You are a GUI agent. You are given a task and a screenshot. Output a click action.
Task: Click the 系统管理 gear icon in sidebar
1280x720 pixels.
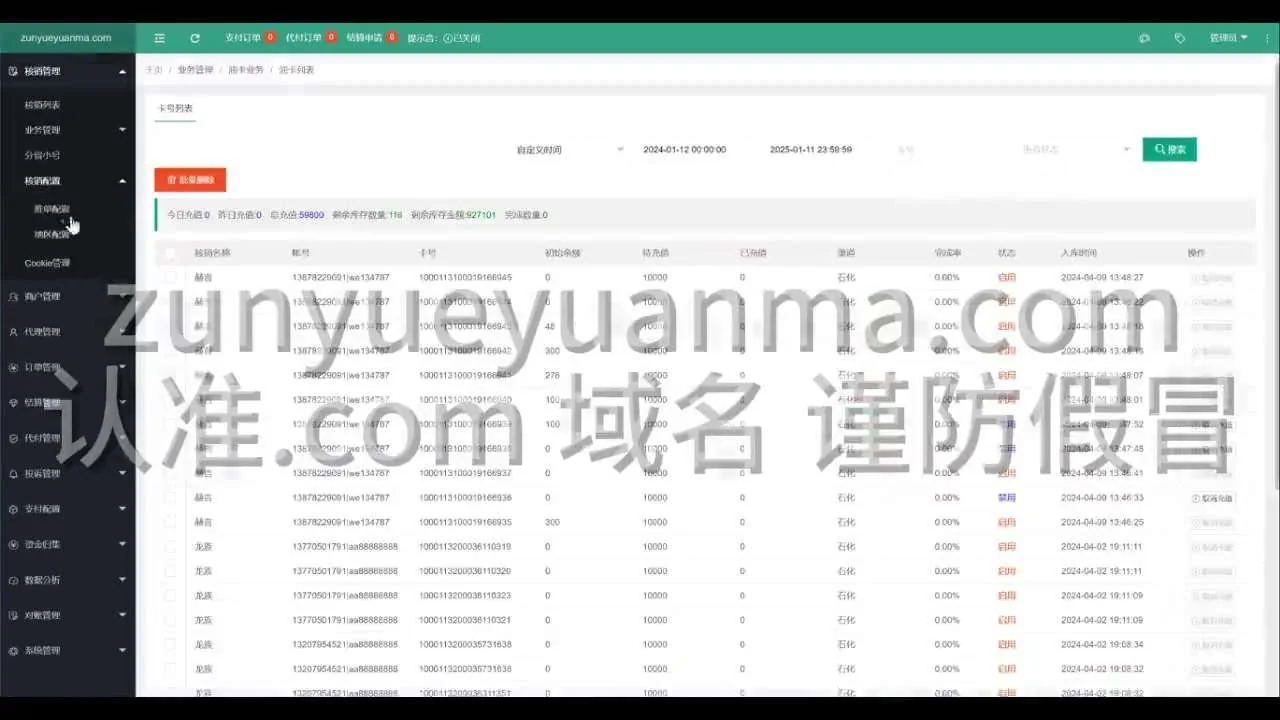[x=14, y=650]
